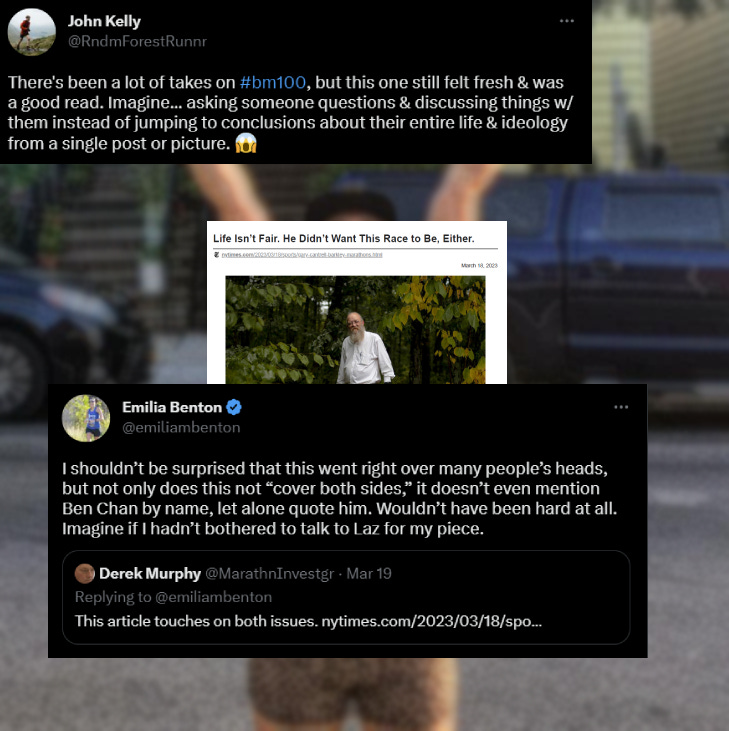Image resolution: width=729 pixels, height=731 pixels.
Task: Click the screaming face emoji
Action: click(x=246, y=143)
